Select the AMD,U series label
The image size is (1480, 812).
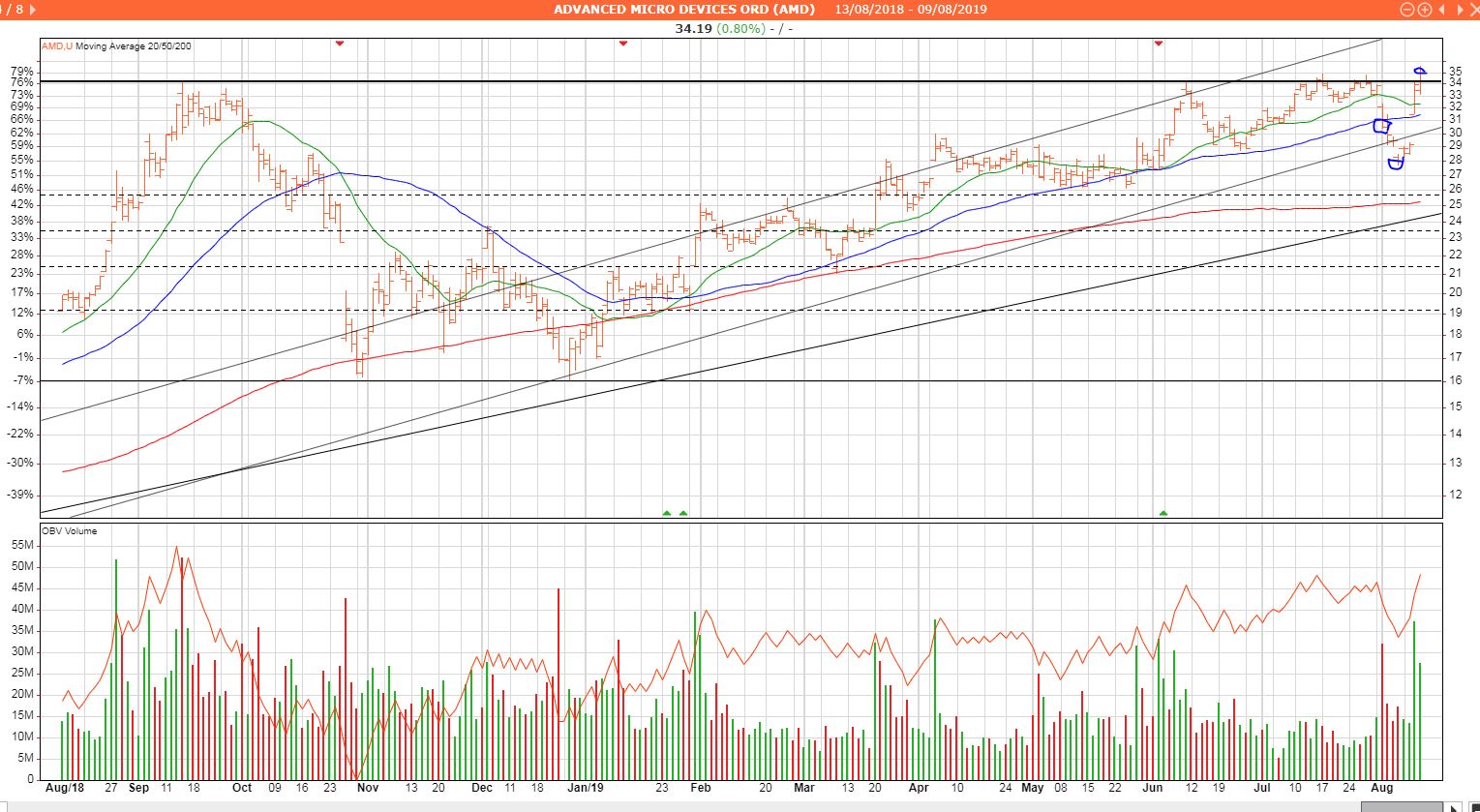(56, 45)
